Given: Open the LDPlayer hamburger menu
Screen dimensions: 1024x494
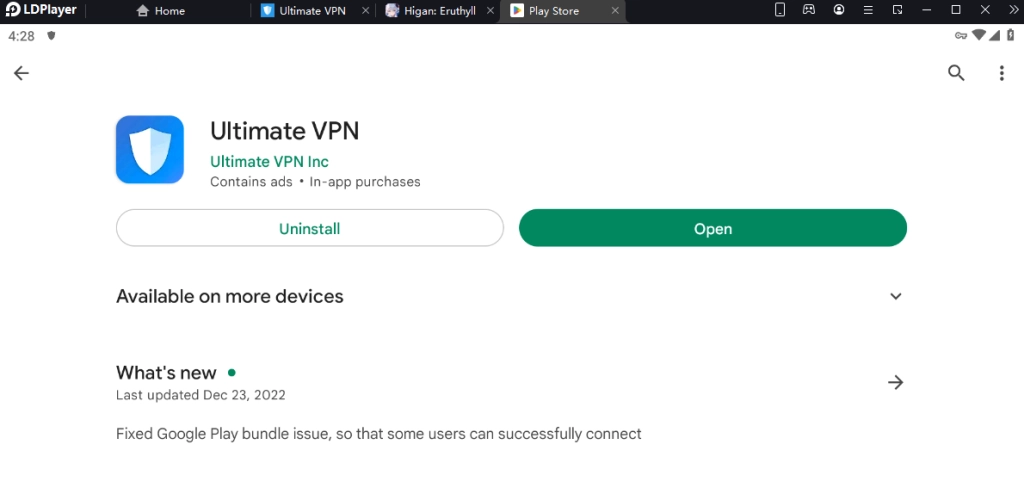Looking at the screenshot, I should coord(867,10).
